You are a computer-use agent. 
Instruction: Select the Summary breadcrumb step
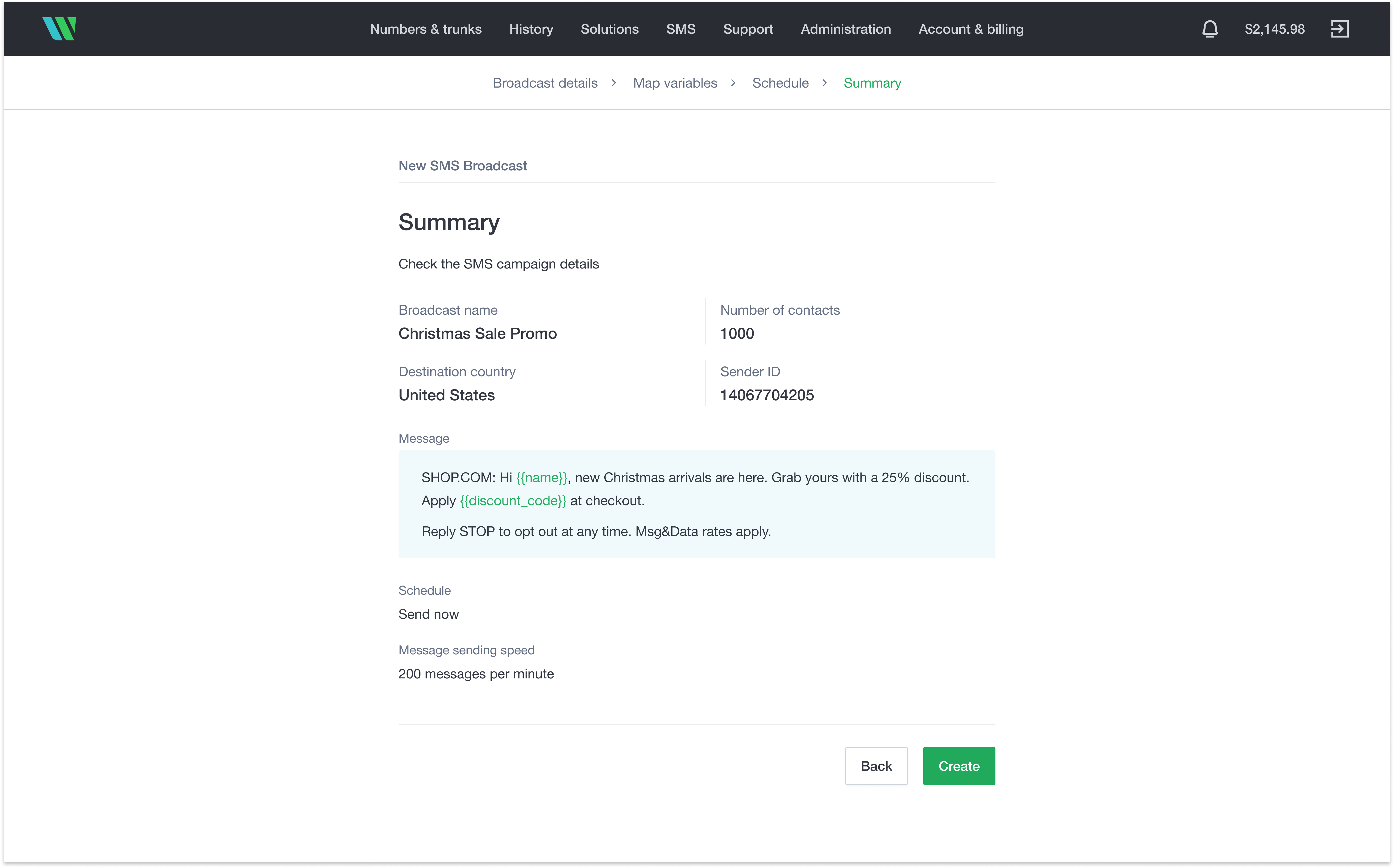click(872, 83)
